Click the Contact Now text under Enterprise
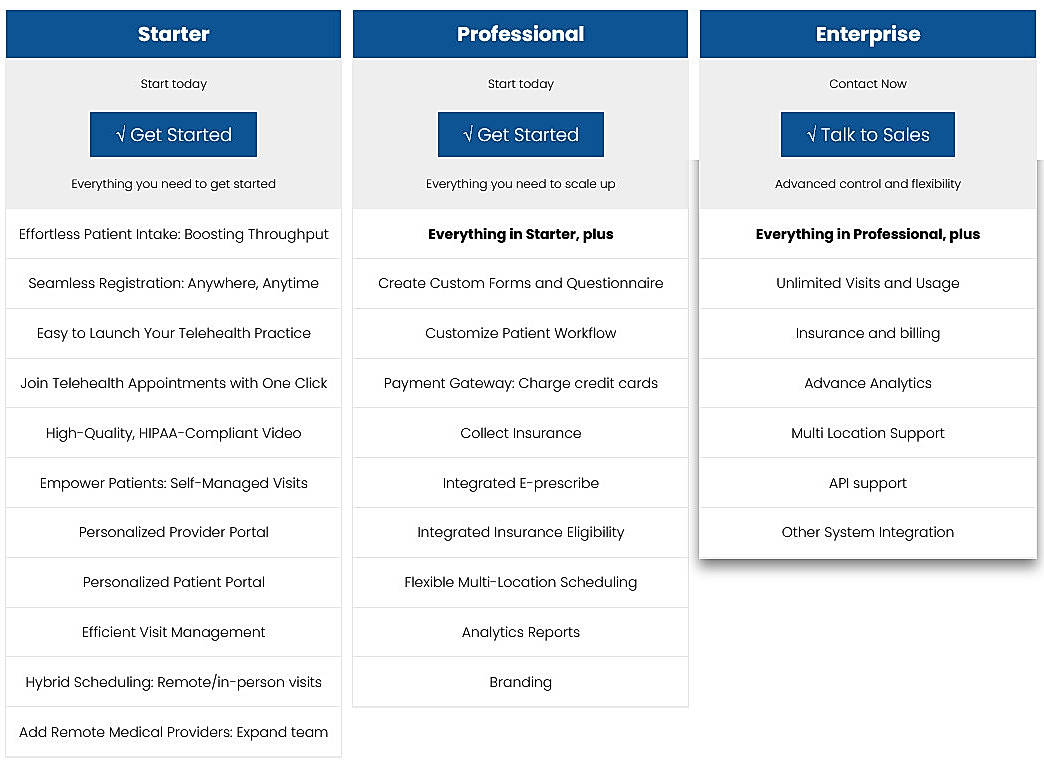The height and width of the screenshot is (772, 1044). [867, 84]
